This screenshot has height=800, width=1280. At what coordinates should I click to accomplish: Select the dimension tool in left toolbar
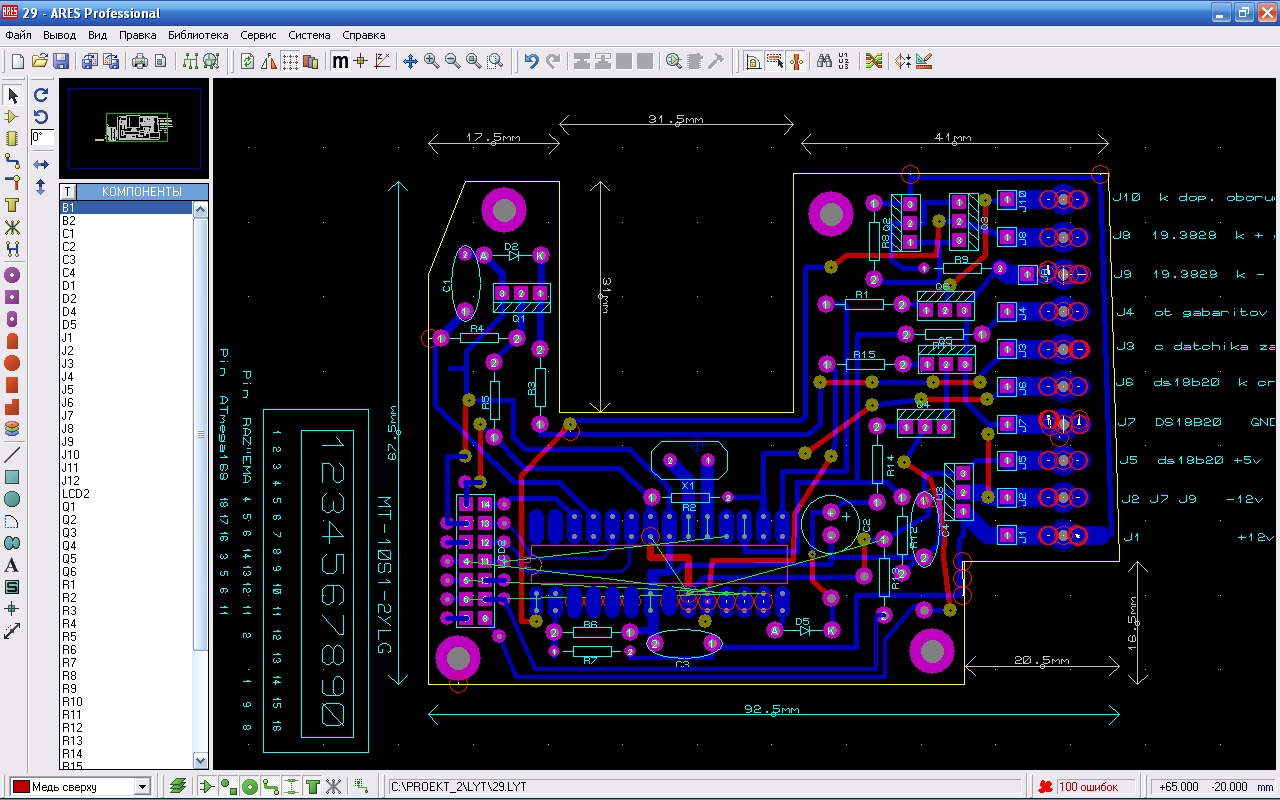click(x=12, y=631)
